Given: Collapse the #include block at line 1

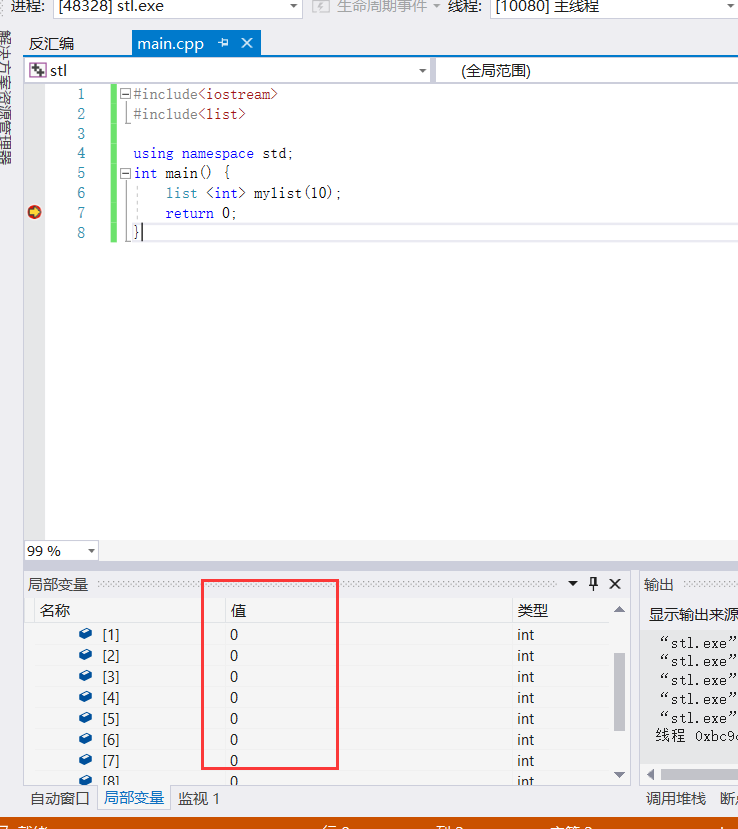Looking at the screenshot, I should pos(125,94).
